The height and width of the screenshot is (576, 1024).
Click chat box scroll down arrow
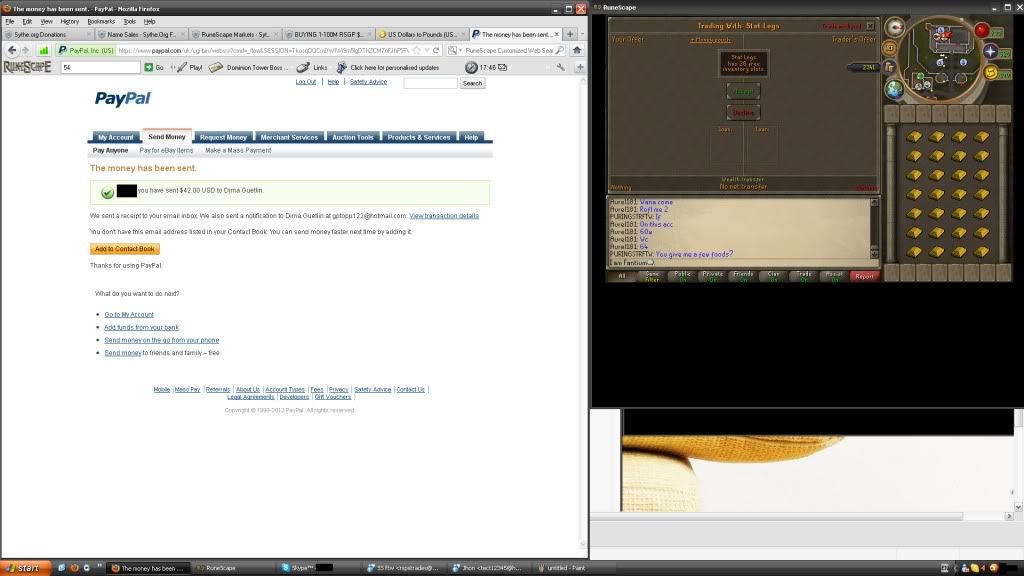point(874,254)
